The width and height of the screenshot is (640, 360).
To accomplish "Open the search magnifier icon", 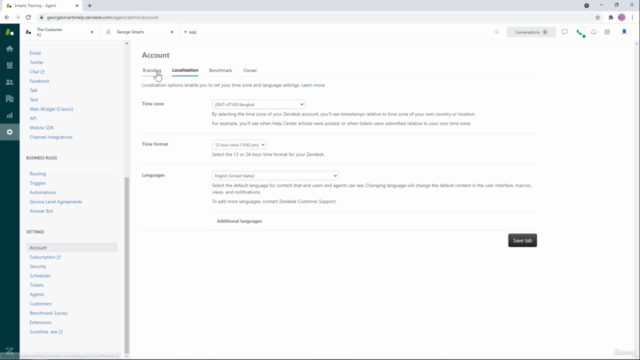I will point(497,32).
